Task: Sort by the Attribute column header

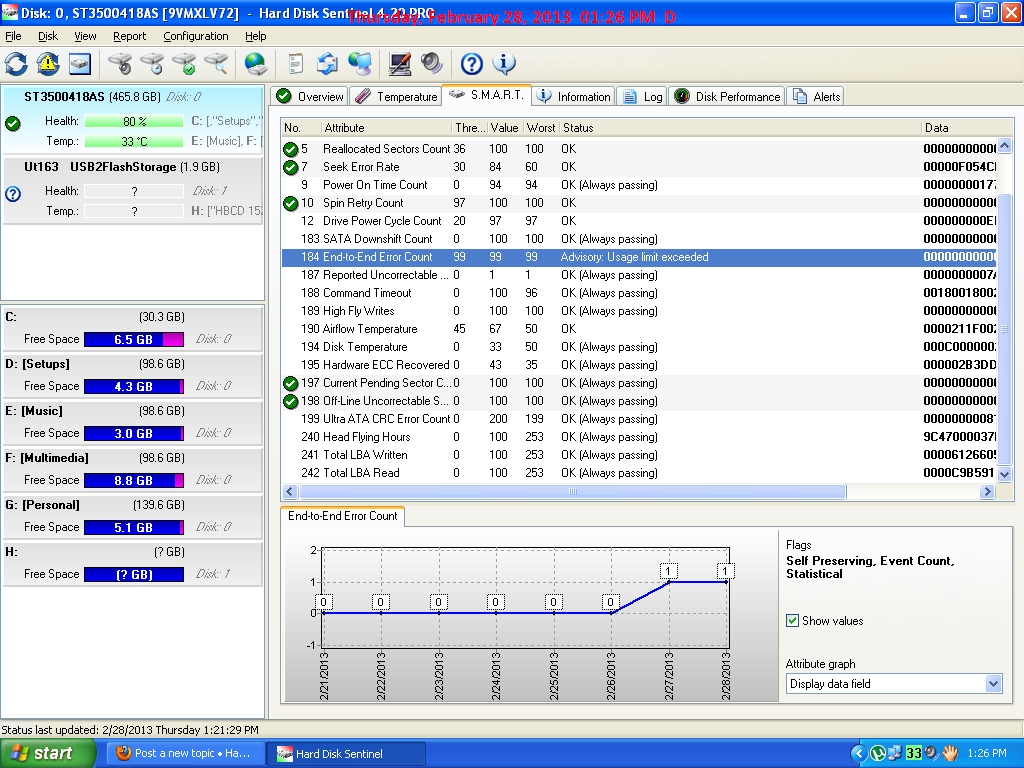Action: coord(385,128)
